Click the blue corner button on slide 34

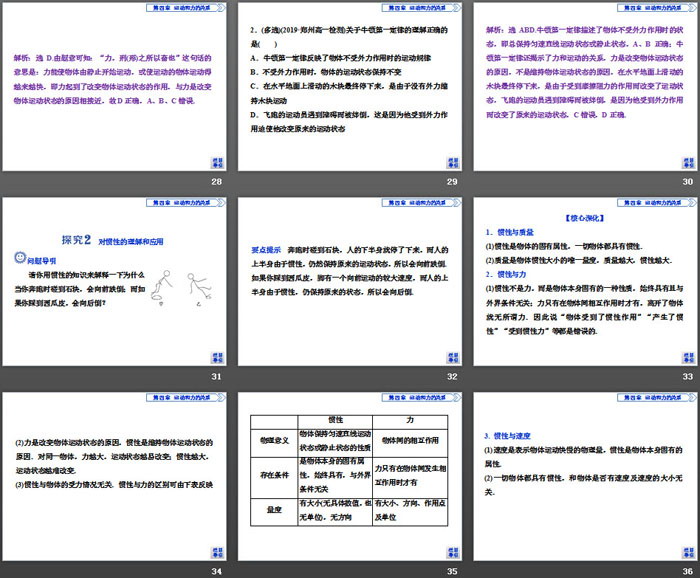216,549
